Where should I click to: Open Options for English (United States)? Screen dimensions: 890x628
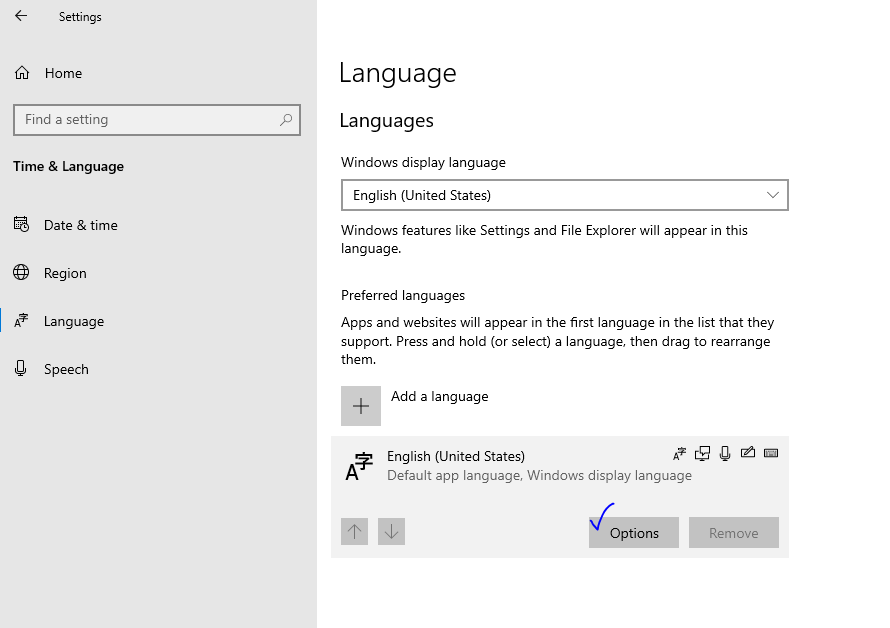click(x=634, y=533)
